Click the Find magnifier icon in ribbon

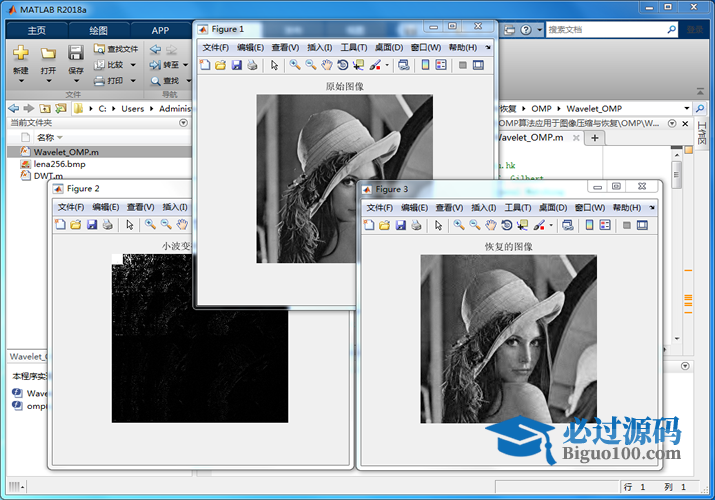click(155, 81)
